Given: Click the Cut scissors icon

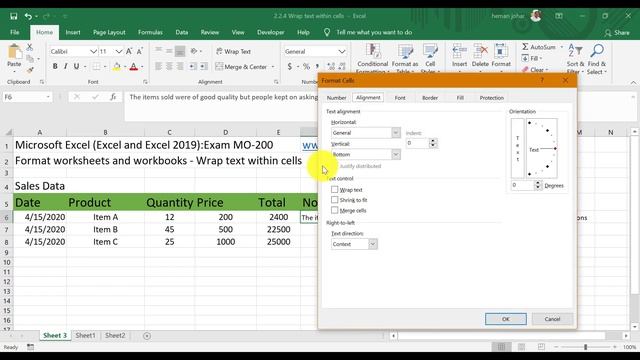Looking at the screenshot, I should click(x=30, y=47).
